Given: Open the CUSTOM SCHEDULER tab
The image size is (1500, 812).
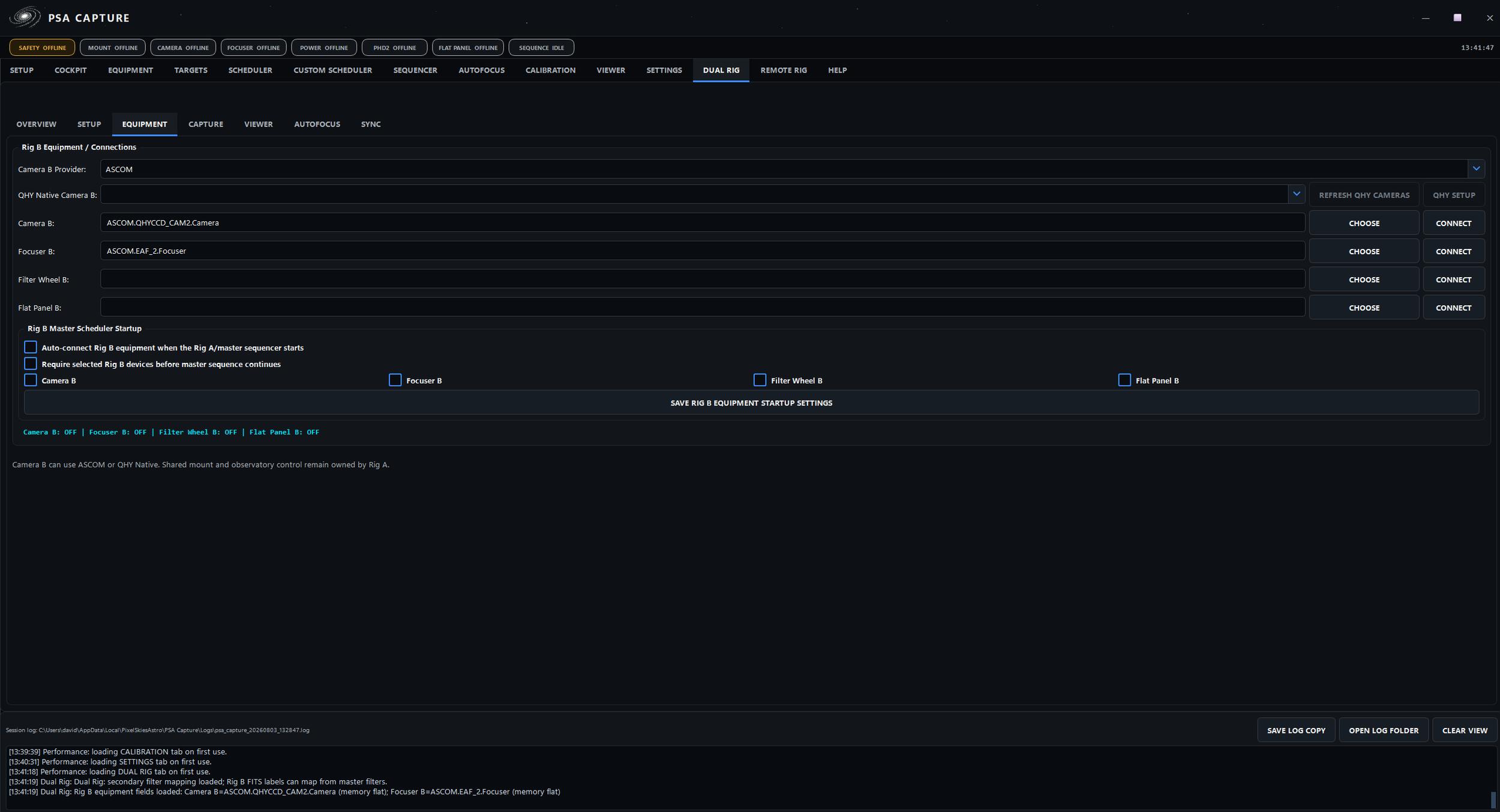Looking at the screenshot, I should click(x=332, y=70).
